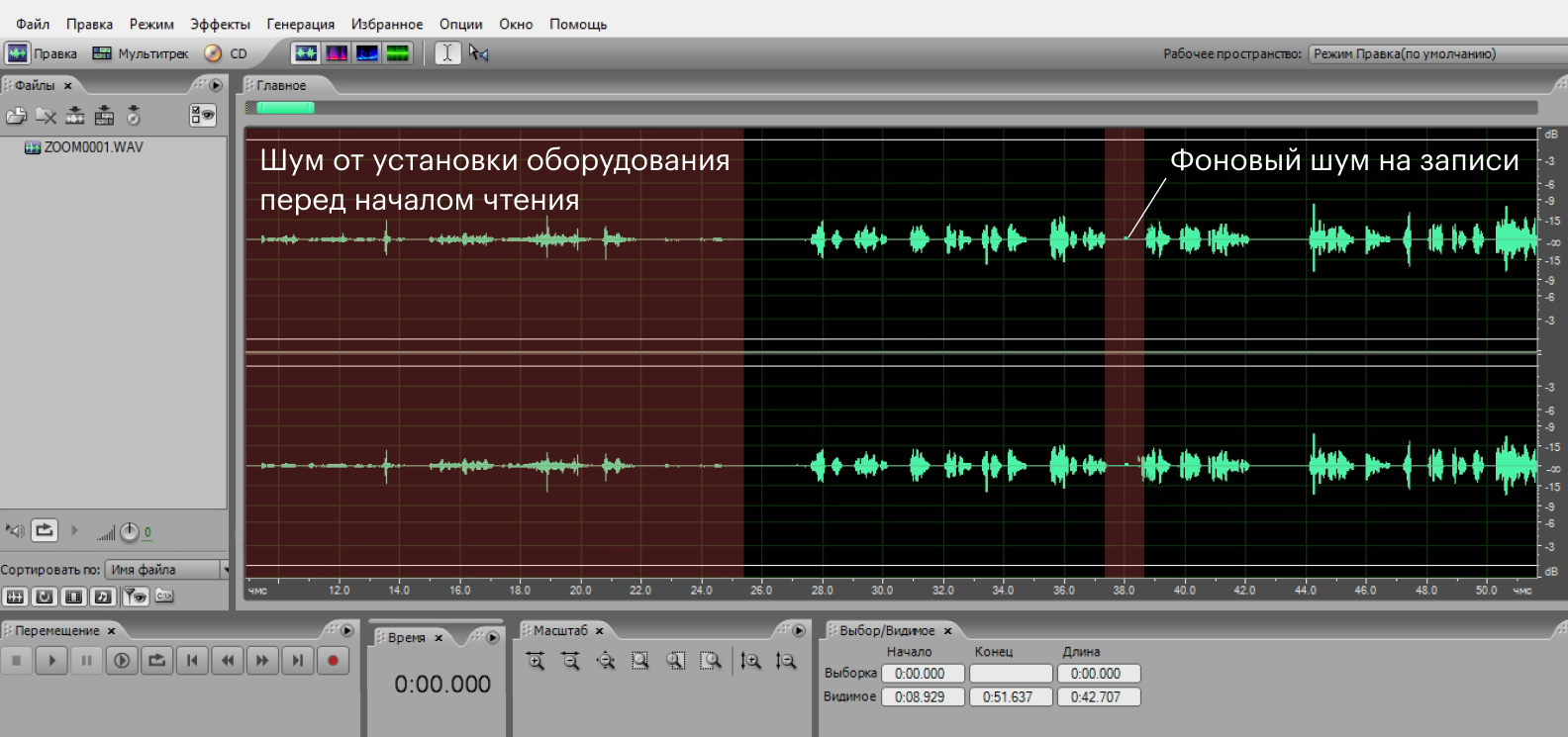Open Время panel options arrow
The height and width of the screenshot is (737, 1568).
[x=492, y=638]
